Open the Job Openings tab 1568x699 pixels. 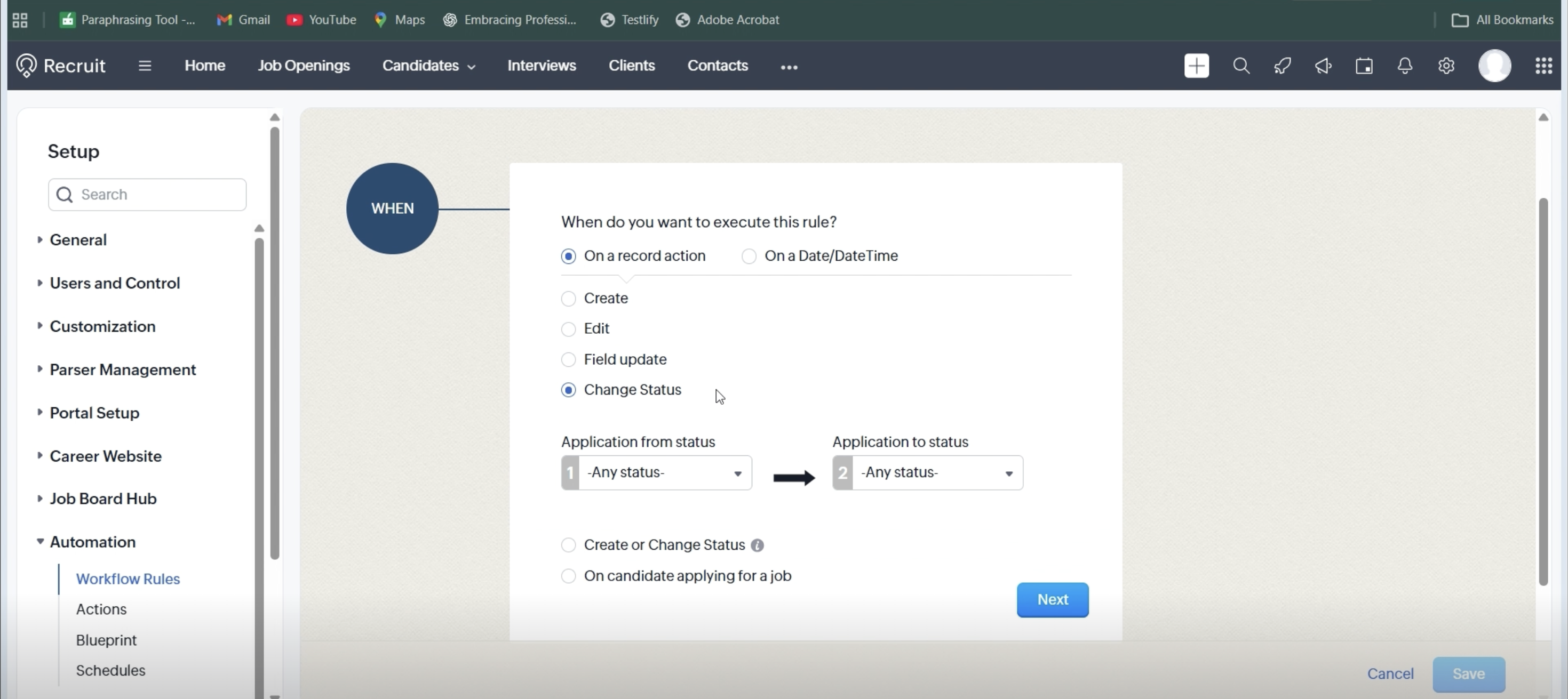click(x=303, y=66)
